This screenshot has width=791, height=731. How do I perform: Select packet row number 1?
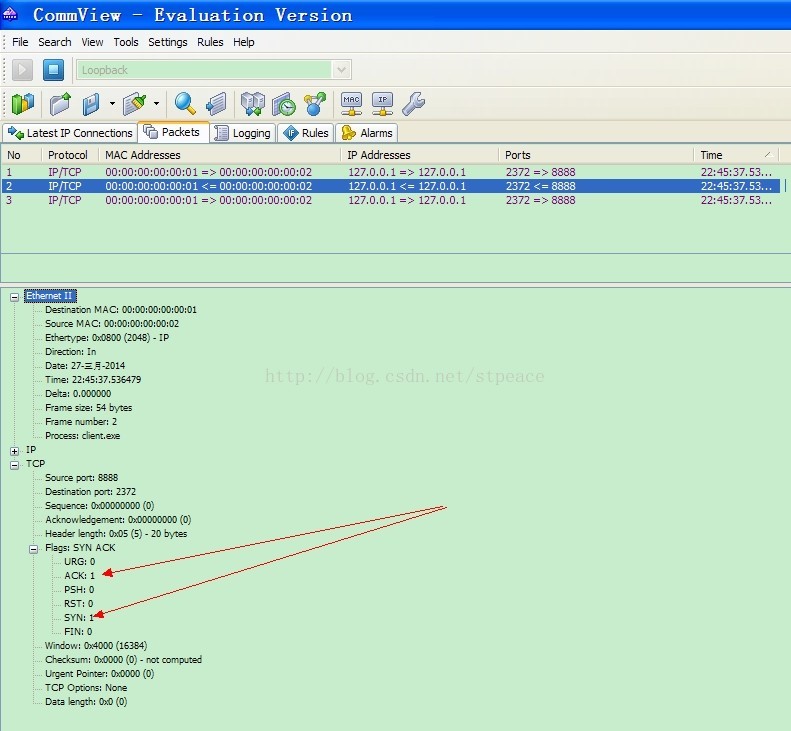pyautogui.click(x=391, y=172)
